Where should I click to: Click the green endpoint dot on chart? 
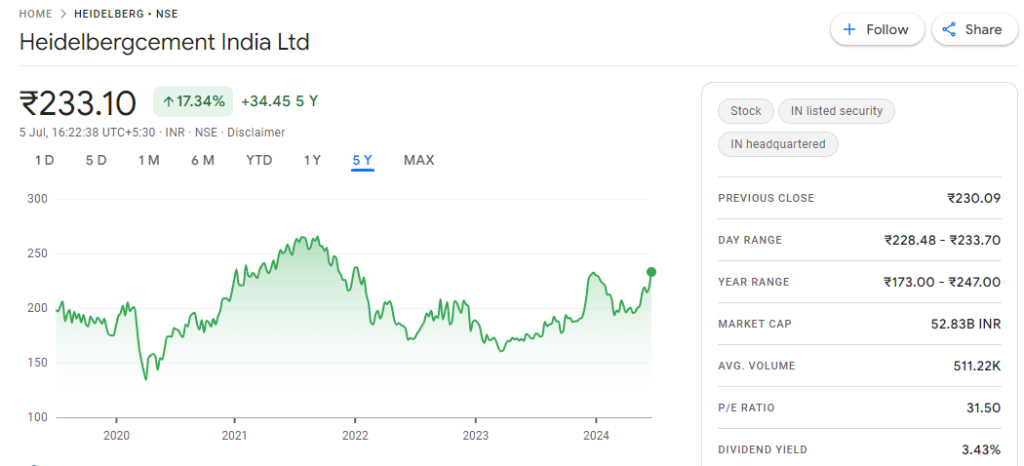pos(651,272)
